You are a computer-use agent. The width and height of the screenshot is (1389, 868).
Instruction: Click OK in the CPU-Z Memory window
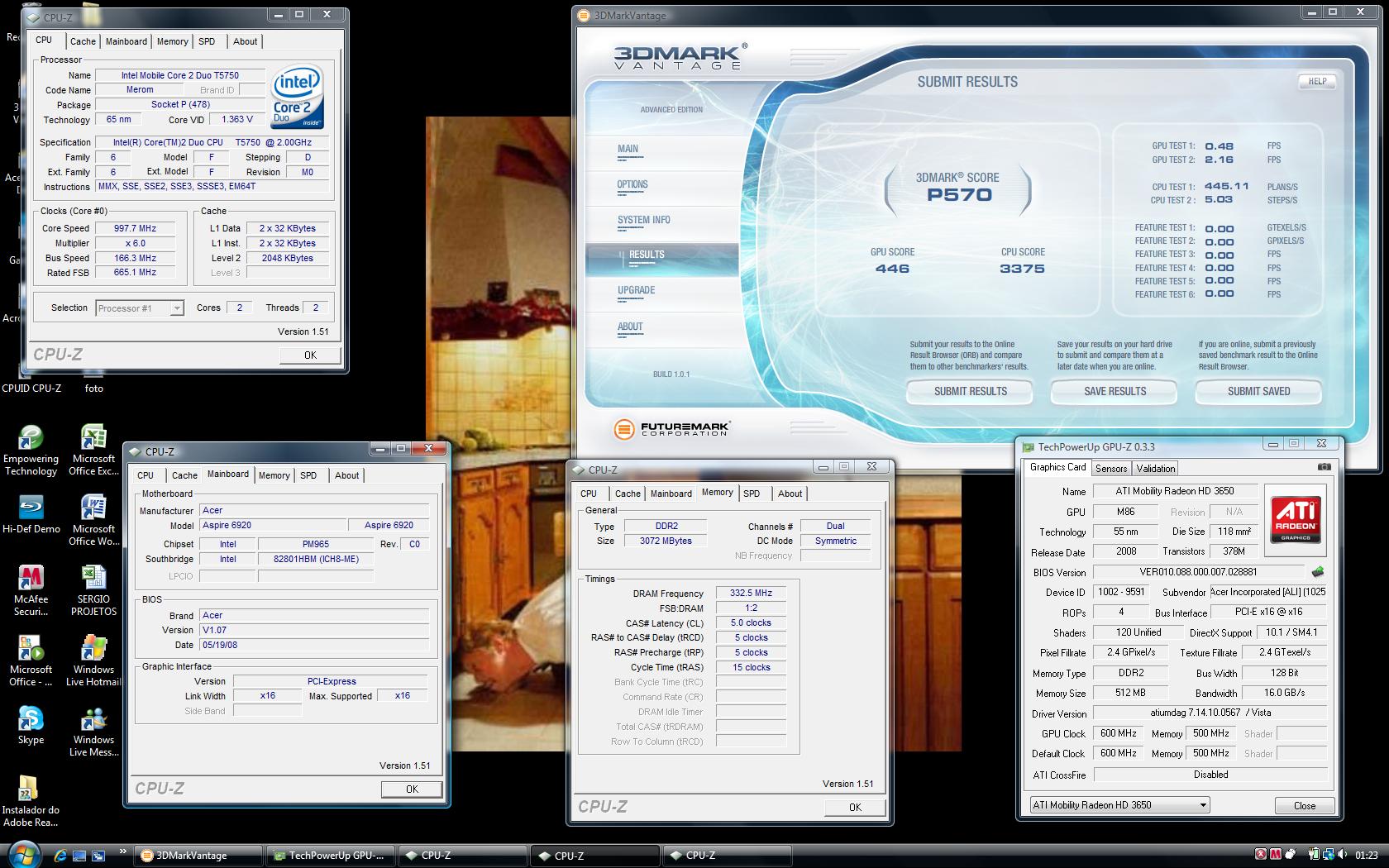[855, 807]
